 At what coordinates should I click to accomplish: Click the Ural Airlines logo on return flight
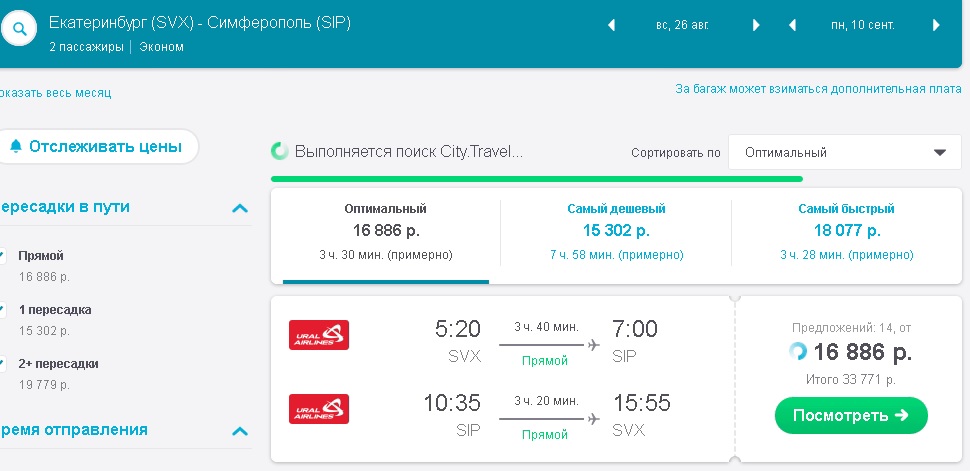coord(319,409)
